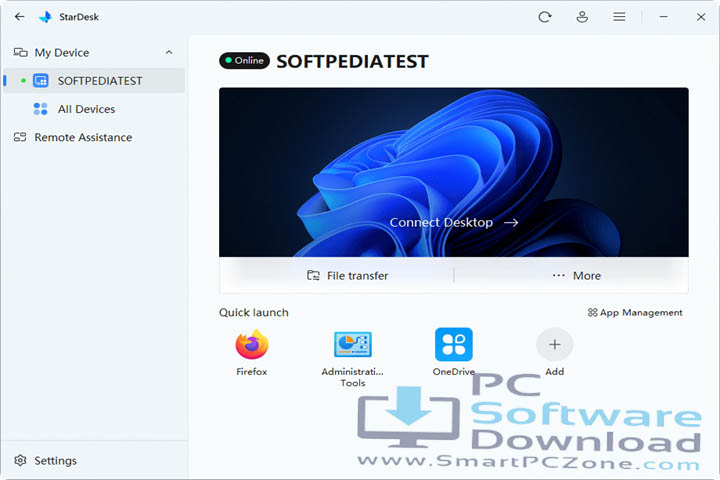Screen dimensions: 720x480
Task: Select My Device in sidebar
Action: (x=94, y=52)
